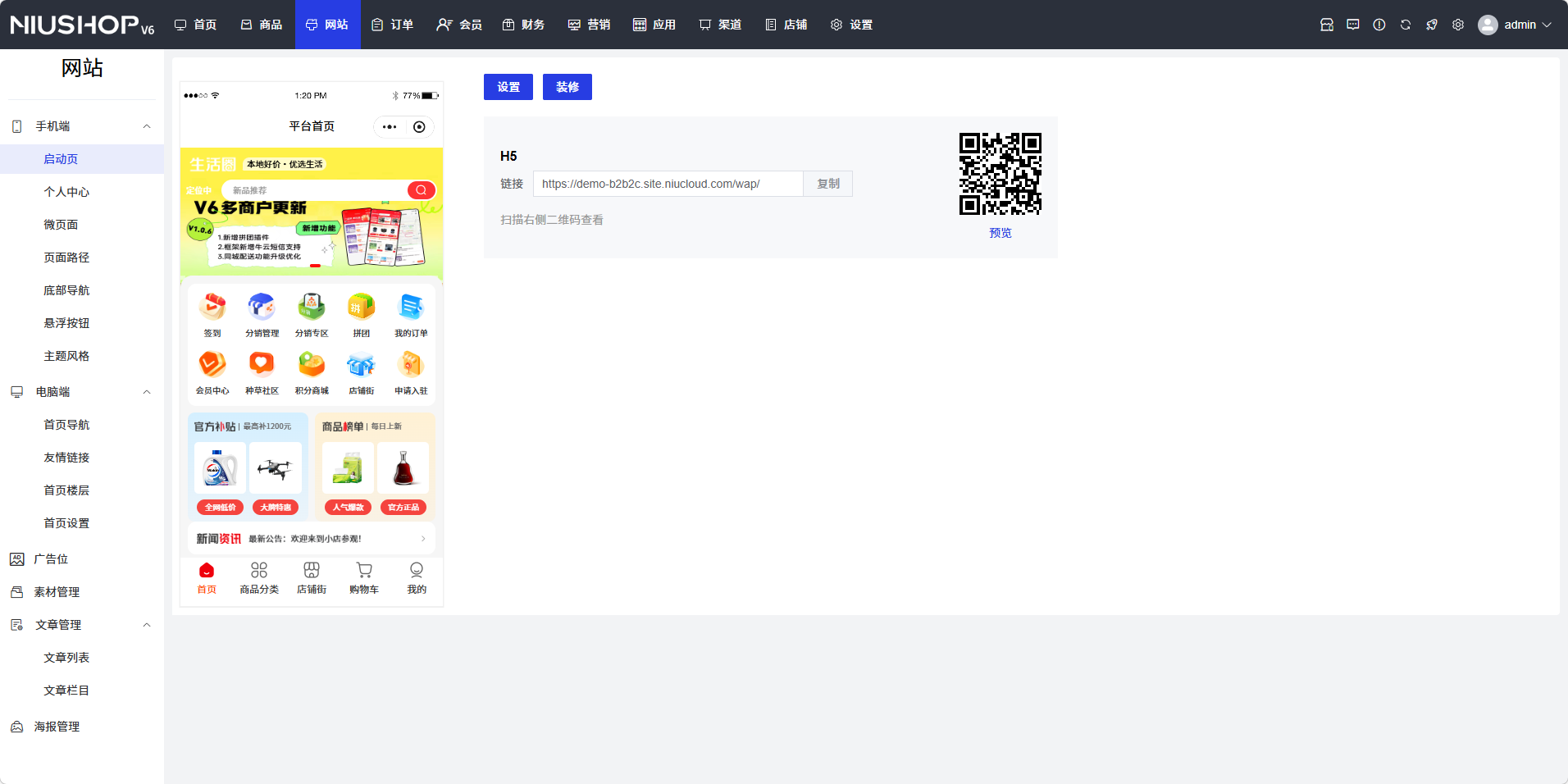Tap the 积分商城 icon in the phone preview
The height and width of the screenshot is (784, 1568).
312,364
